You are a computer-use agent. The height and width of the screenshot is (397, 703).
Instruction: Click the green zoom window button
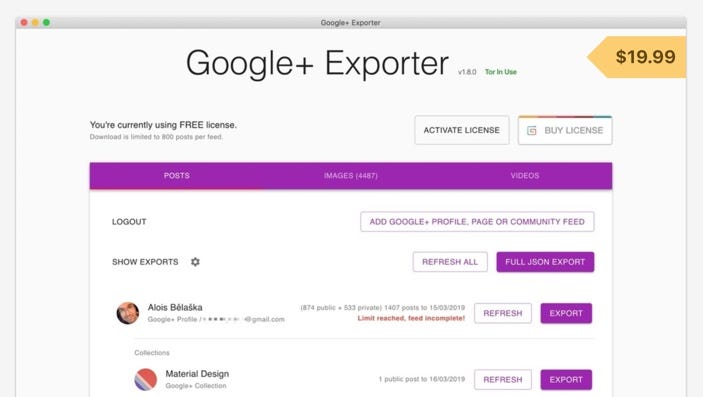point(46,22)
